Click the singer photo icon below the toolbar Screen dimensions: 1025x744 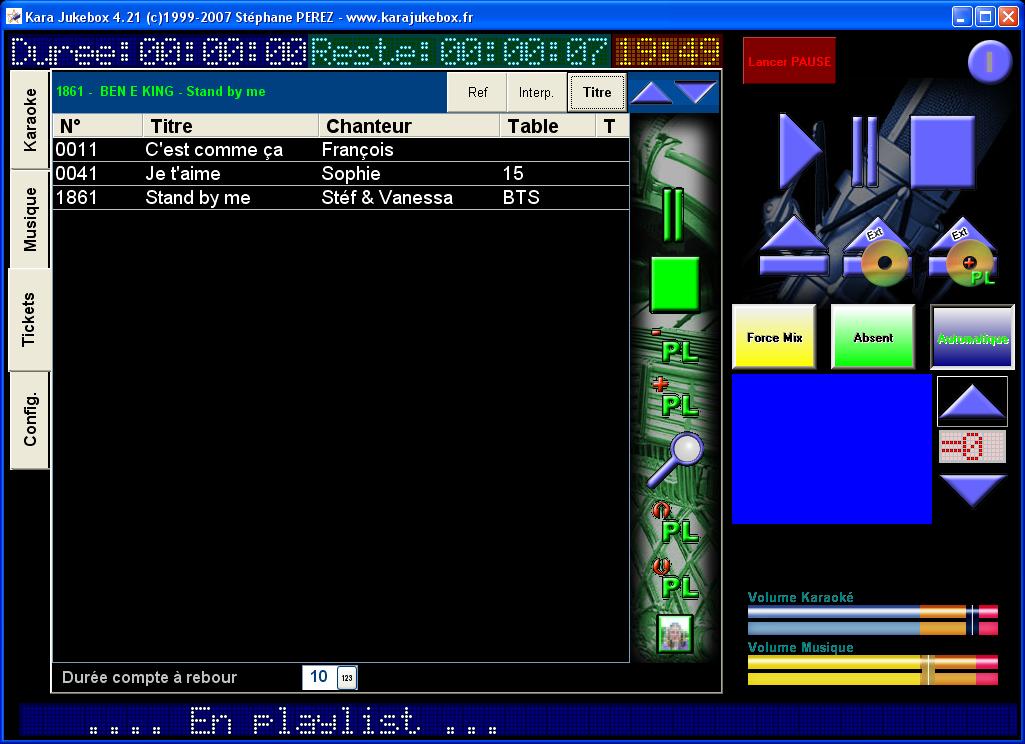pos(673,634)
